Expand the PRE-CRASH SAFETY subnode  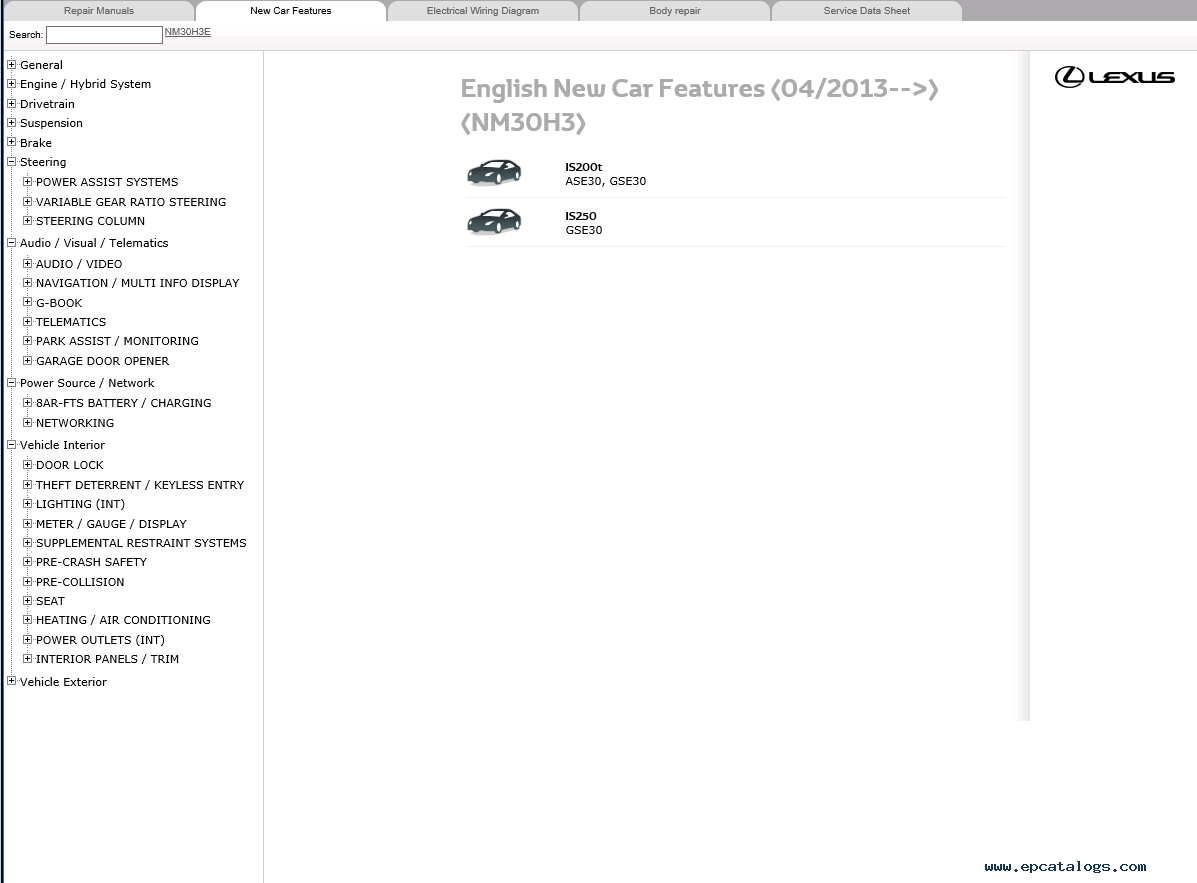(x=27, y=562)
